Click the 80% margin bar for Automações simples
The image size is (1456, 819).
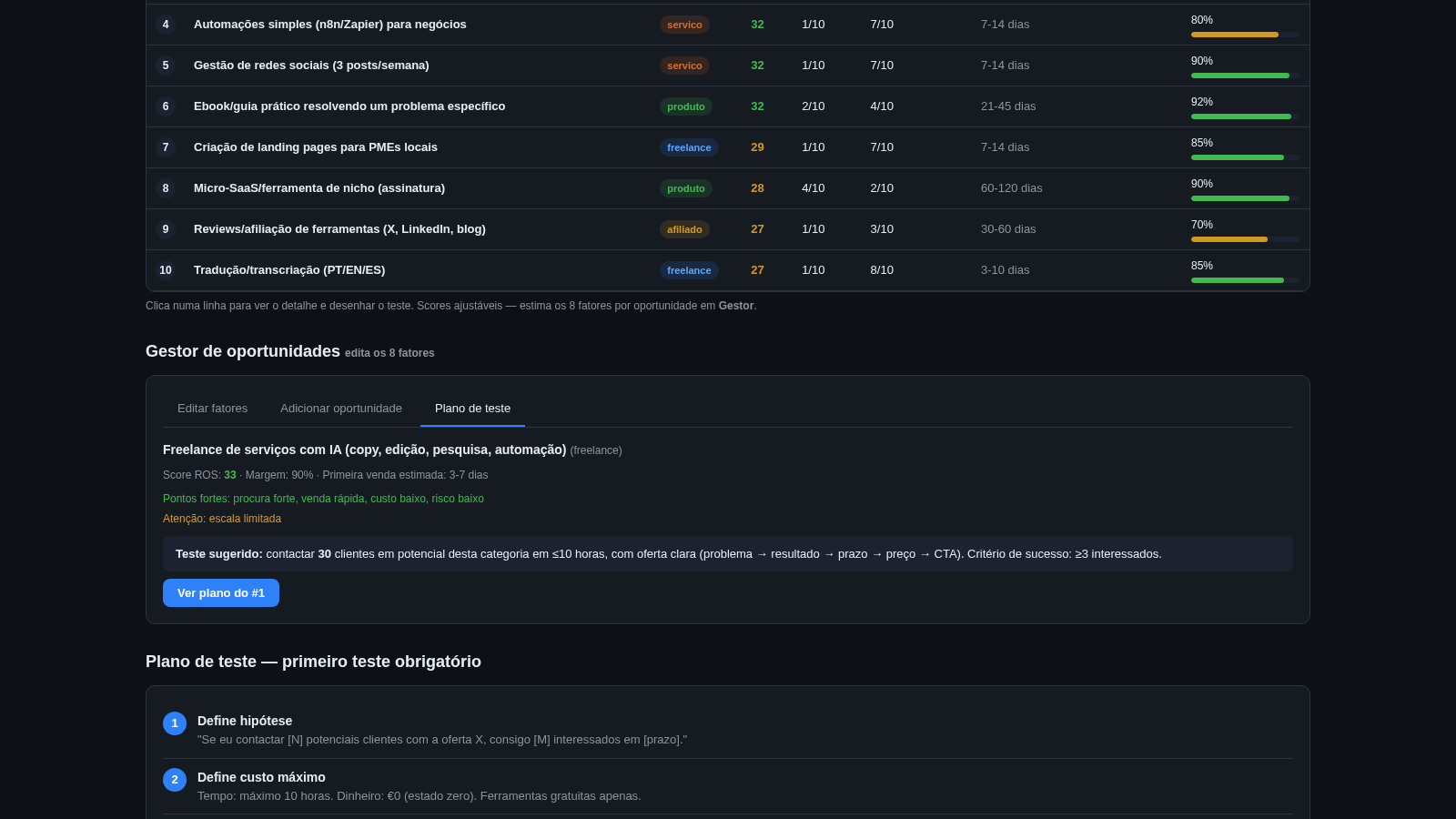(1246, 35)
